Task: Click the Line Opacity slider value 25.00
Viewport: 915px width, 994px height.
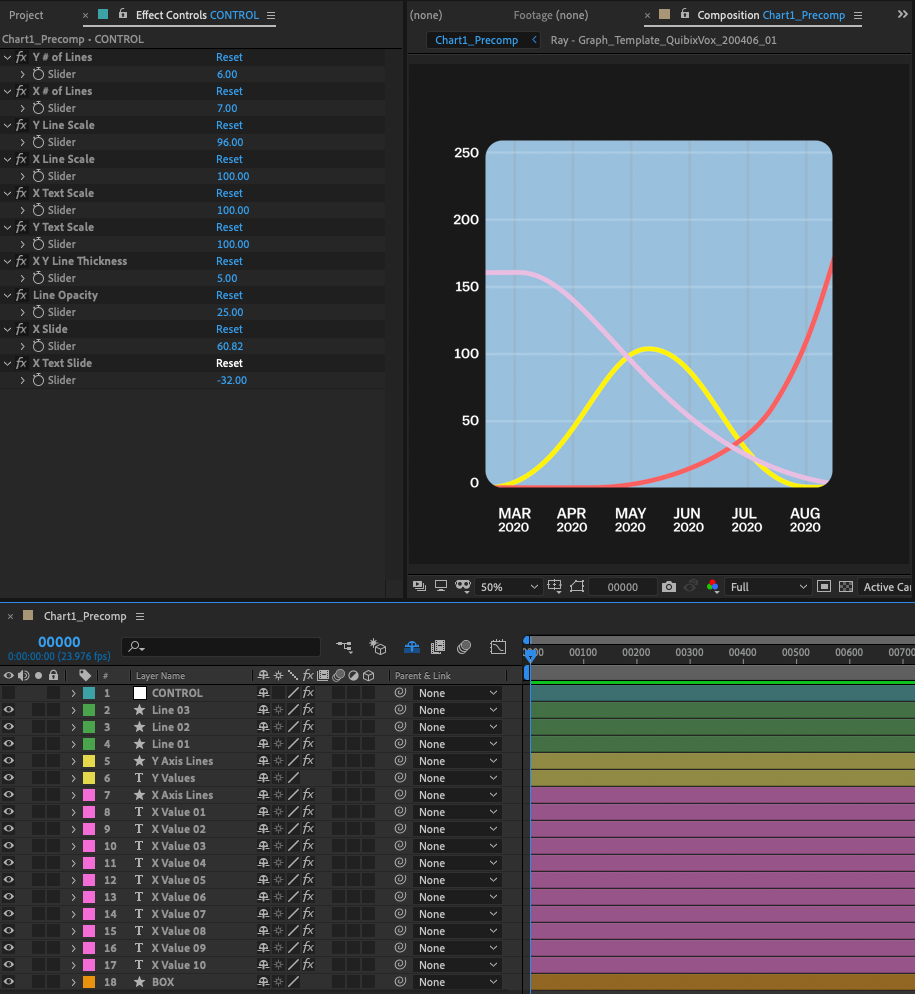Action: pos(229,312)
